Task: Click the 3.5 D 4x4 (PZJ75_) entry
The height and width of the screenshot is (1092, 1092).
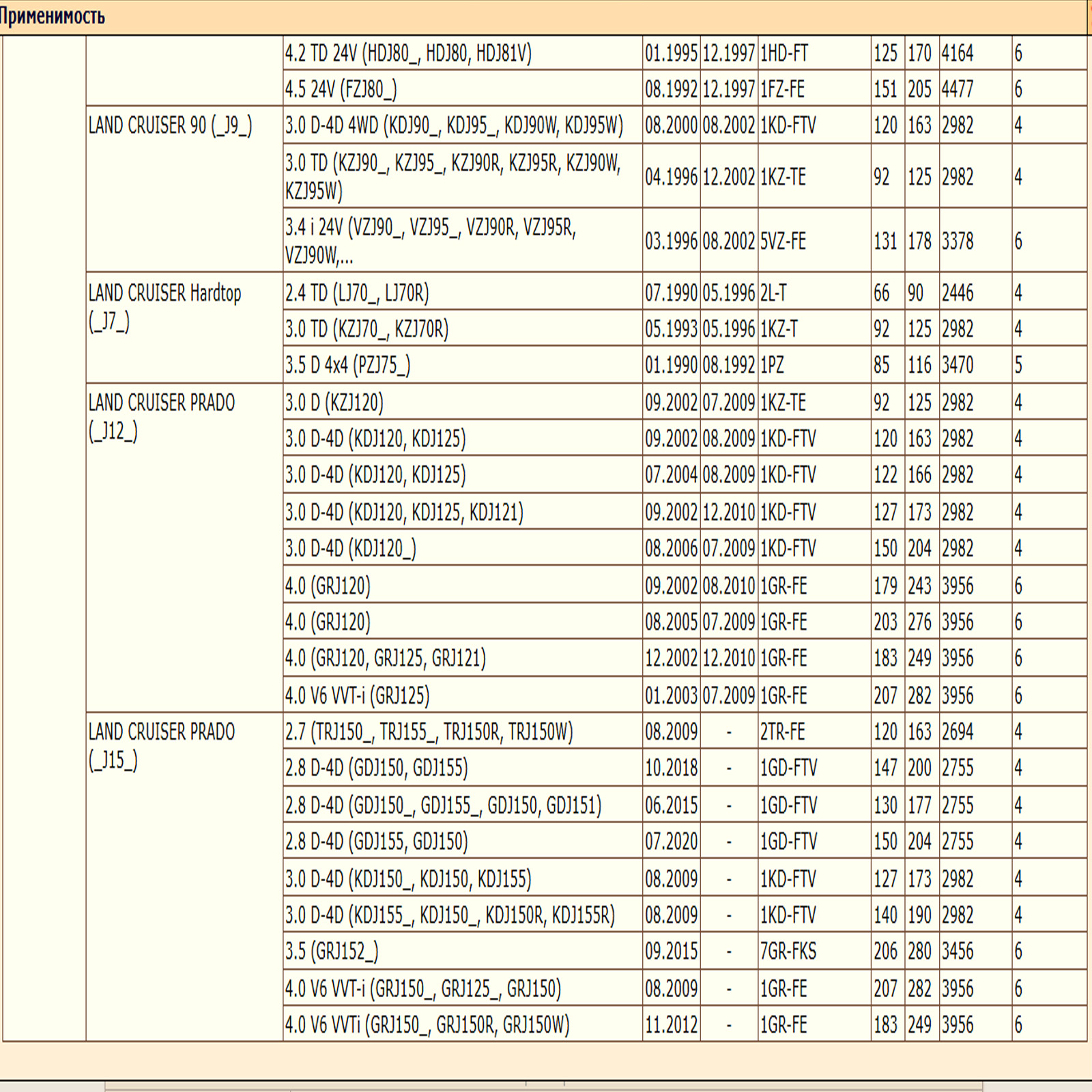Action: point(347,365)
